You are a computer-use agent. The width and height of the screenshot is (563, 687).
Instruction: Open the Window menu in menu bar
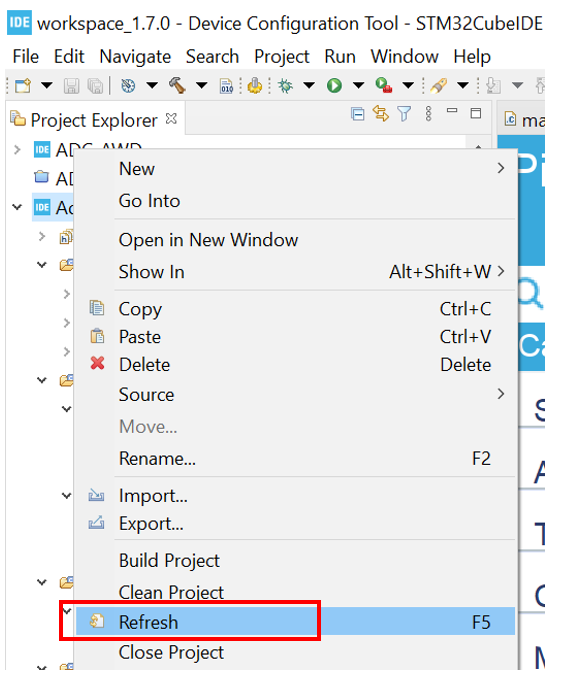coord(404,57)
